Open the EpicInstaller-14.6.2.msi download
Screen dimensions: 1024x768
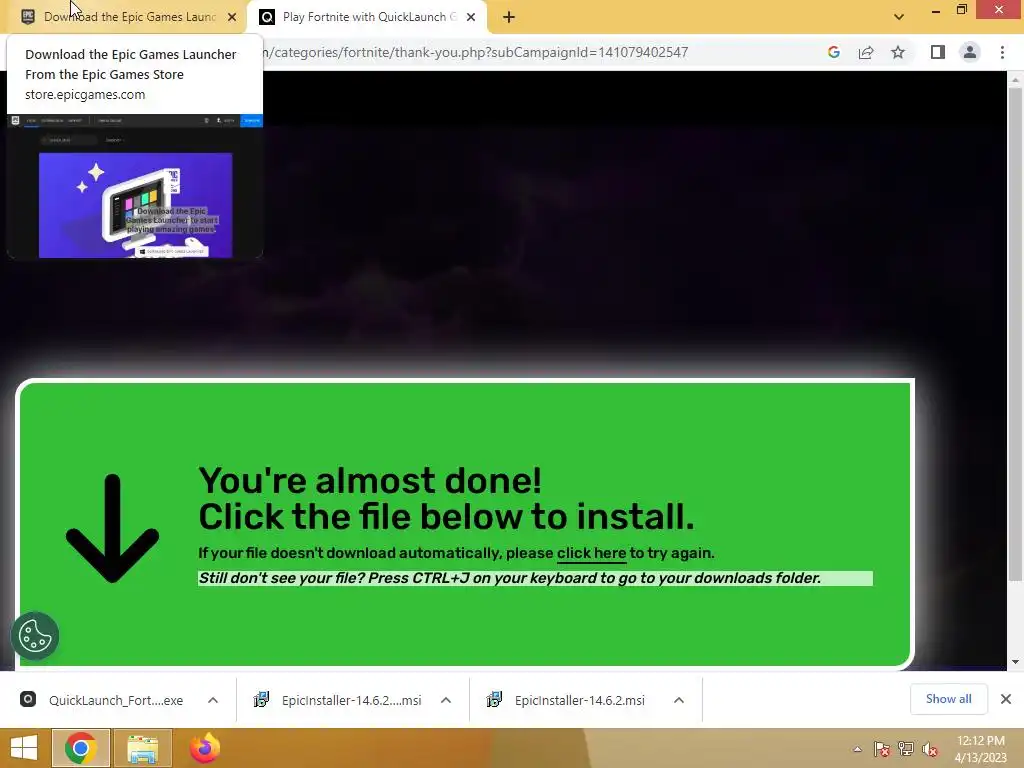click(x=566, y=700)
